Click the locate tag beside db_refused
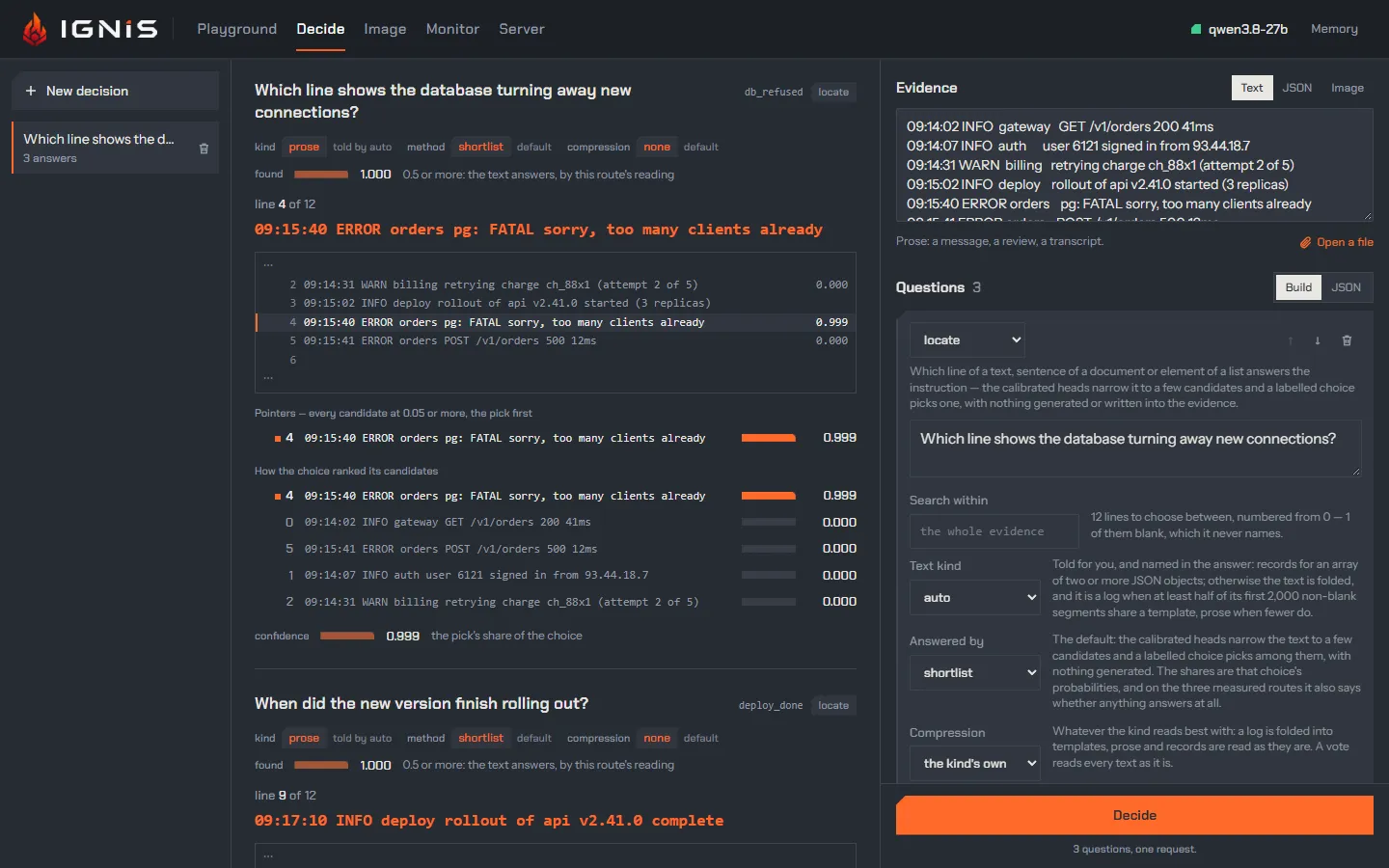This screenshot has width=1389, height=868. [833, 92]
